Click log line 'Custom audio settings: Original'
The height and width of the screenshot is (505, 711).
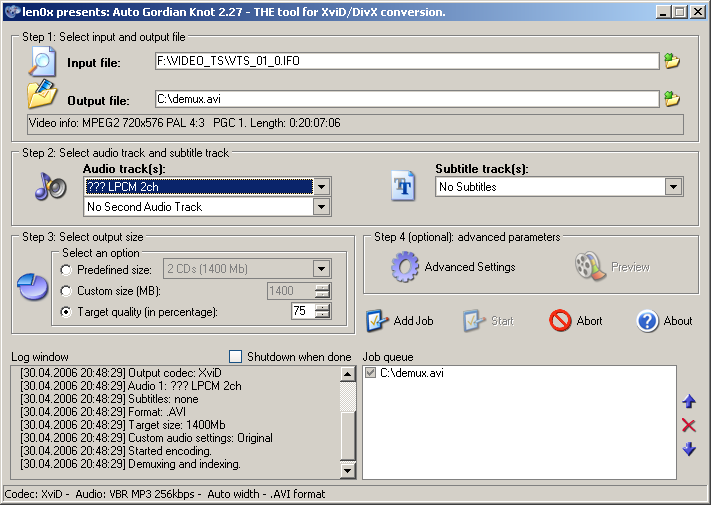[146, 438]
